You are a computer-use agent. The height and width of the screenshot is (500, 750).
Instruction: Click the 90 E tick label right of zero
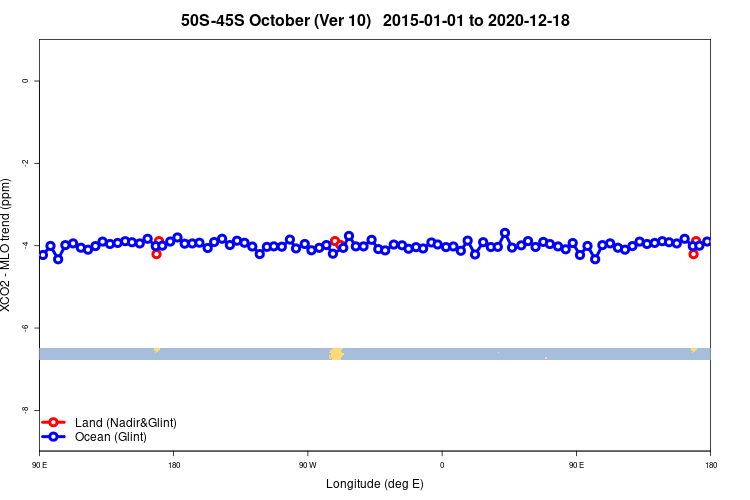tap(576, 465)
